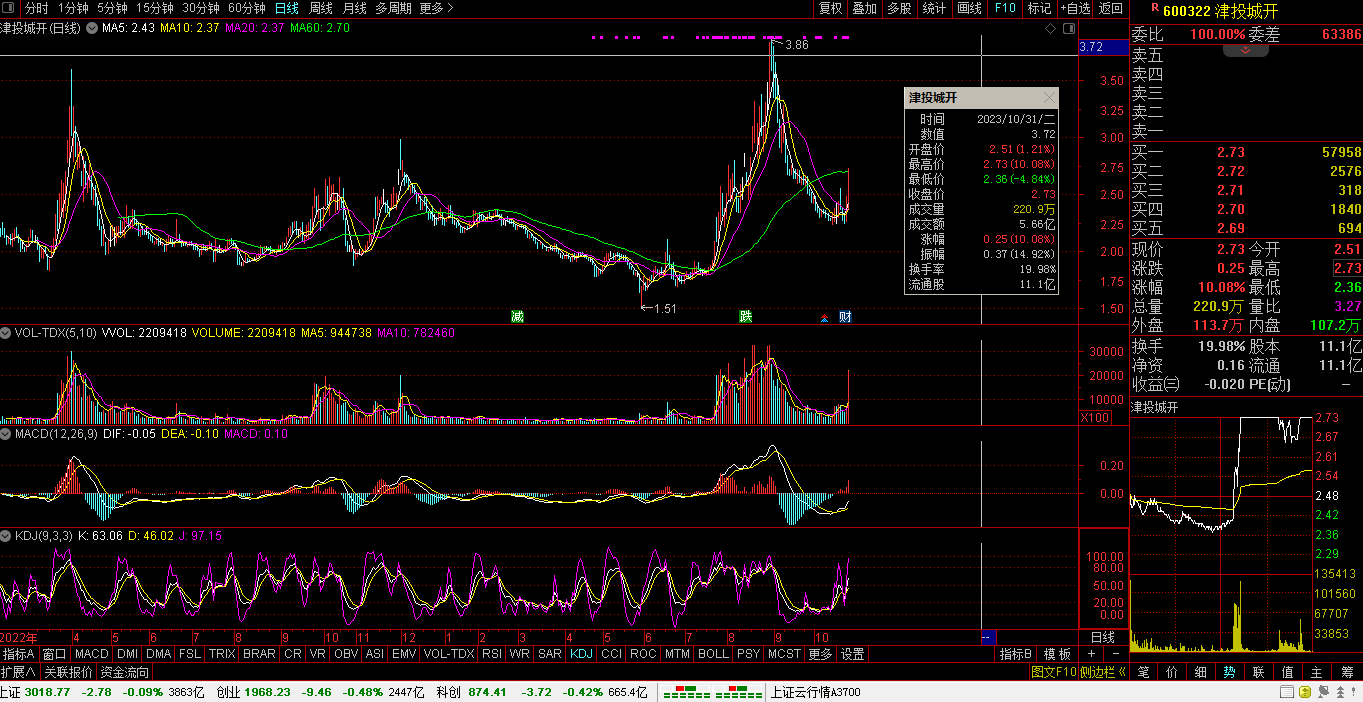
Task: Toggle the 侧边栏 sidebar button
Action: pos(1103,672)
